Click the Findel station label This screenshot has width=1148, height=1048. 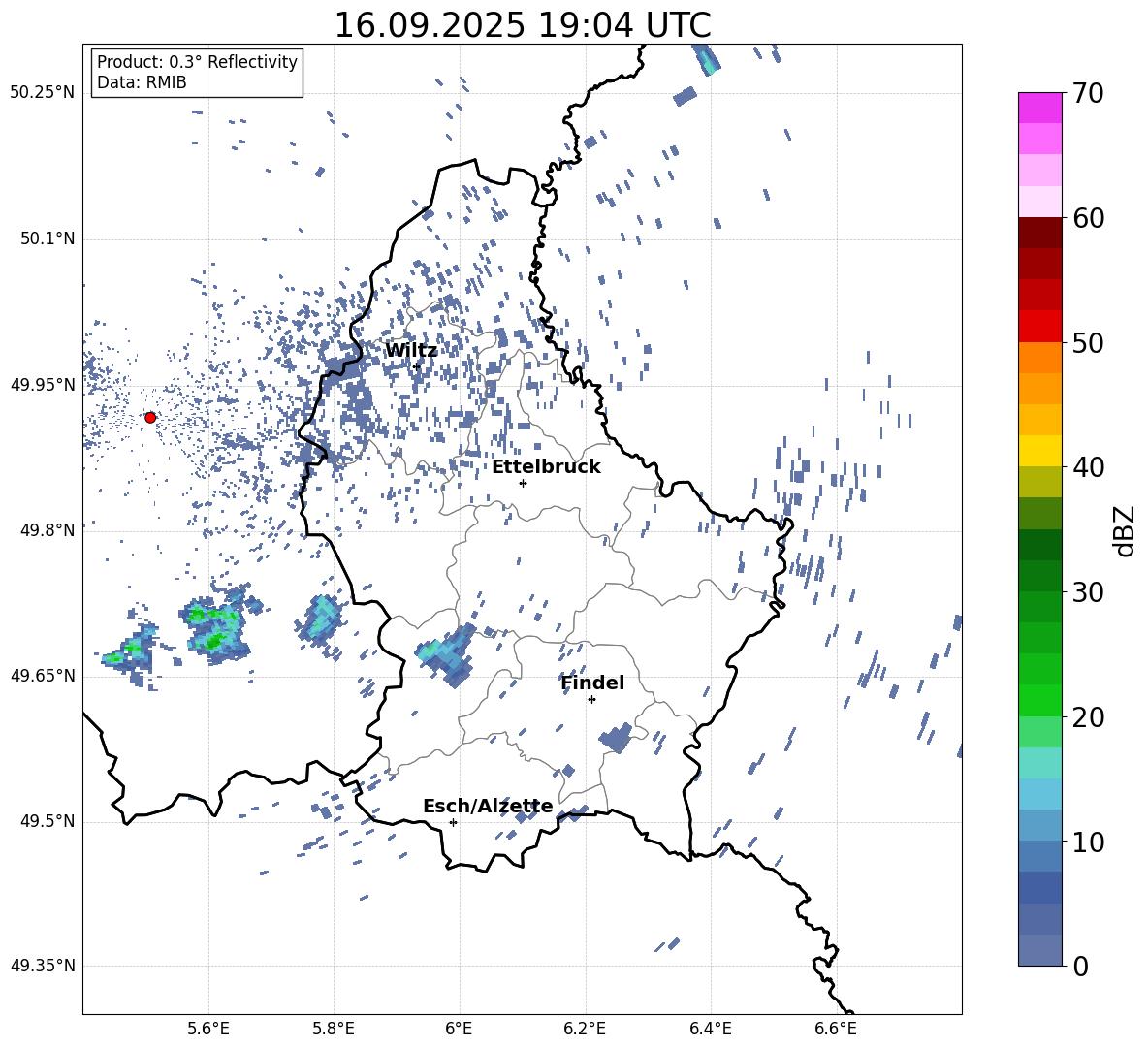[592, 683]
